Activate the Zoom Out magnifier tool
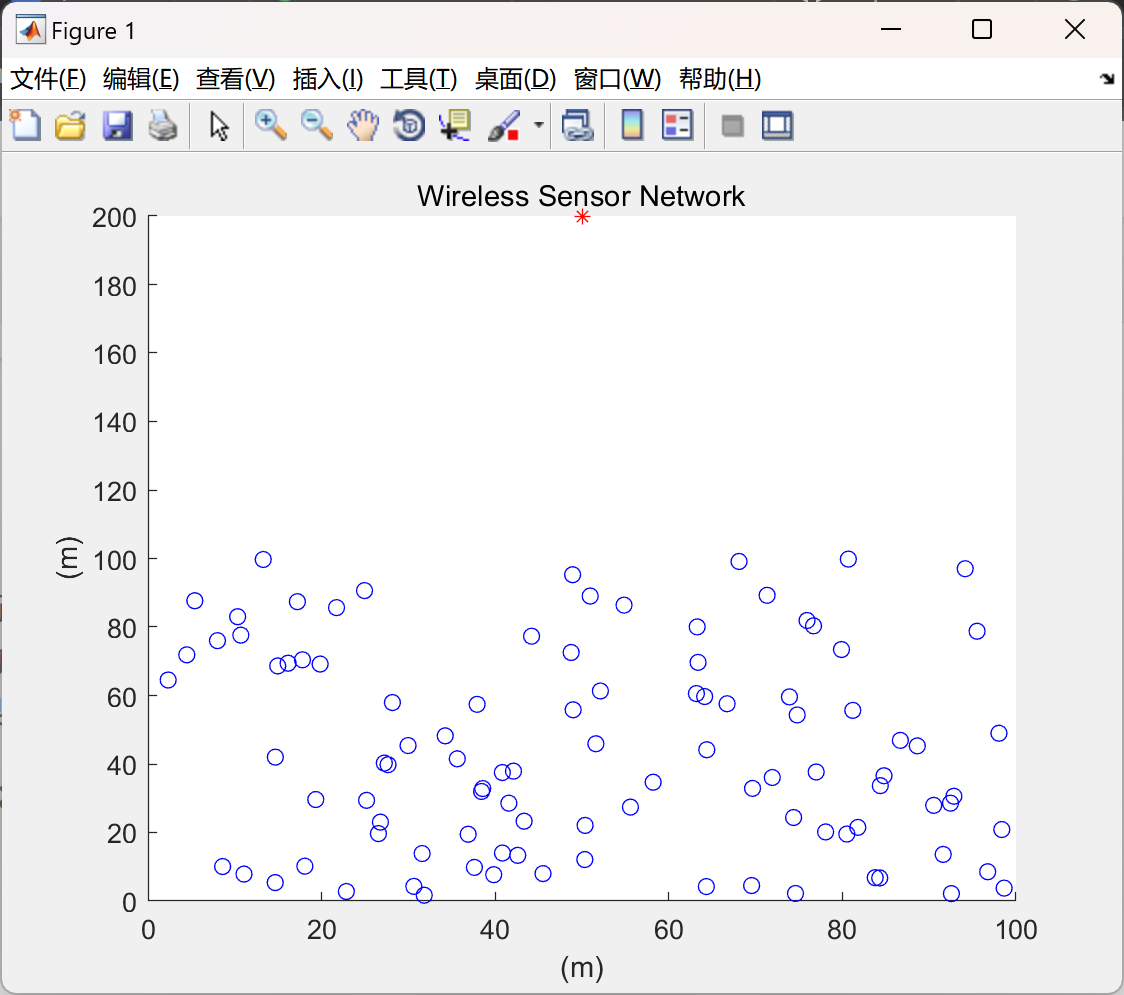1124x995 pixels. pos(316,125)
